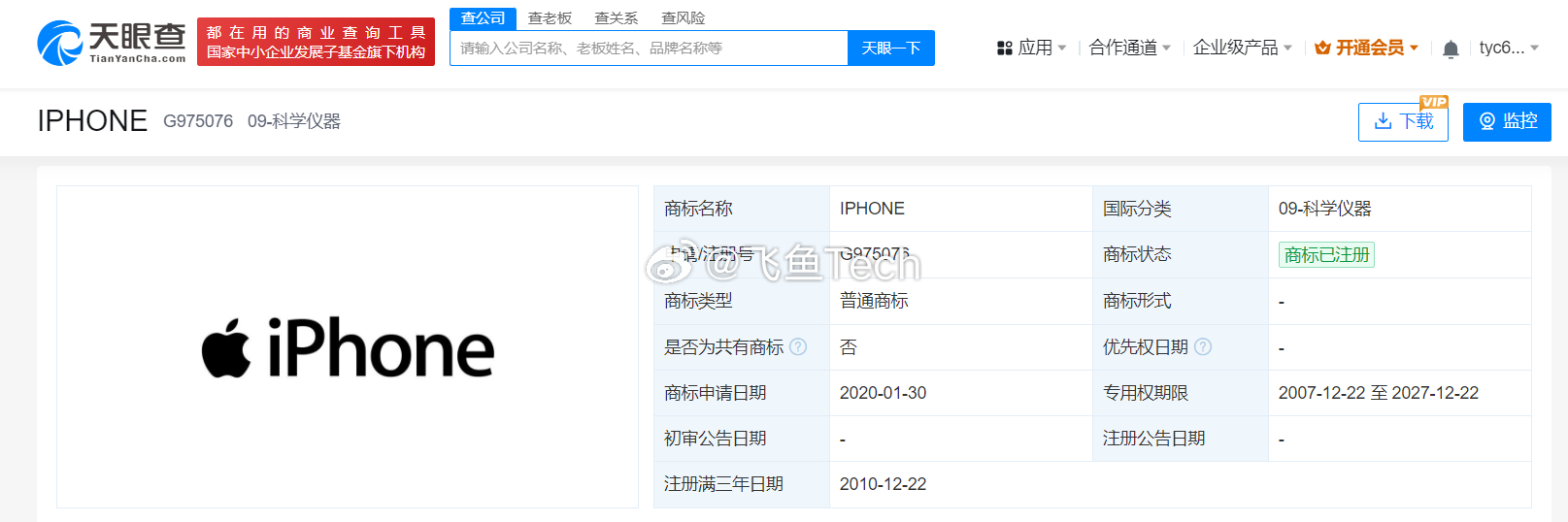Click the 下载 download button
The width and height of the screenshot is (1568, 522).
point(1403,121)
